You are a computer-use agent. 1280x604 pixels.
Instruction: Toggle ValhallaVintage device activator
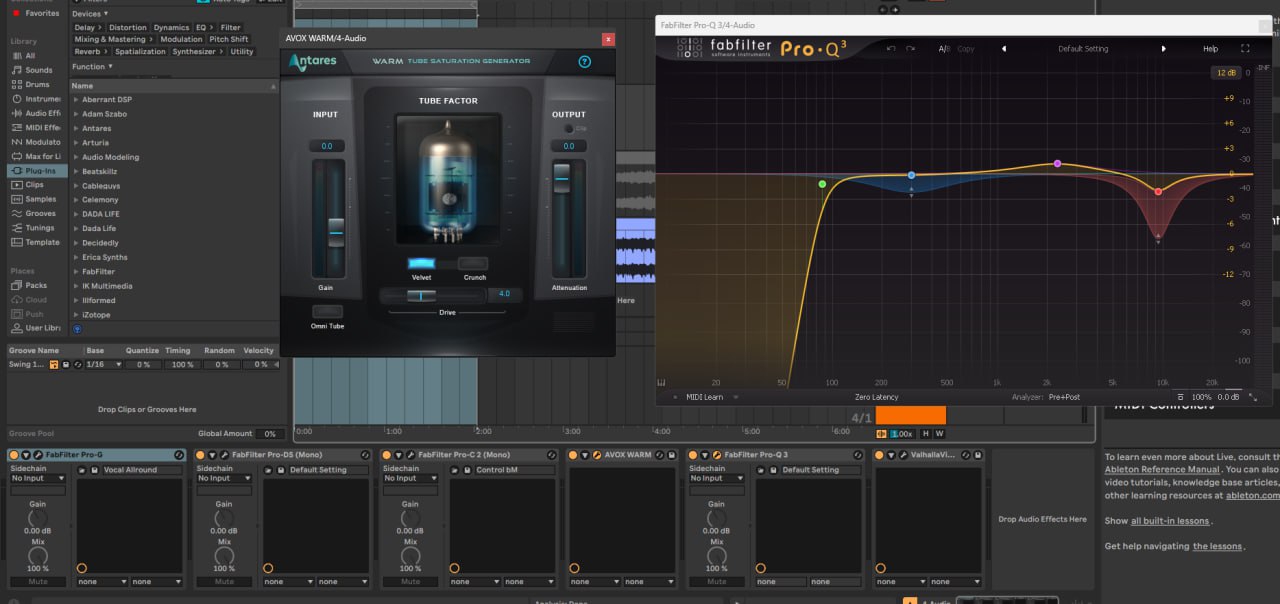(x=880, y=455)
